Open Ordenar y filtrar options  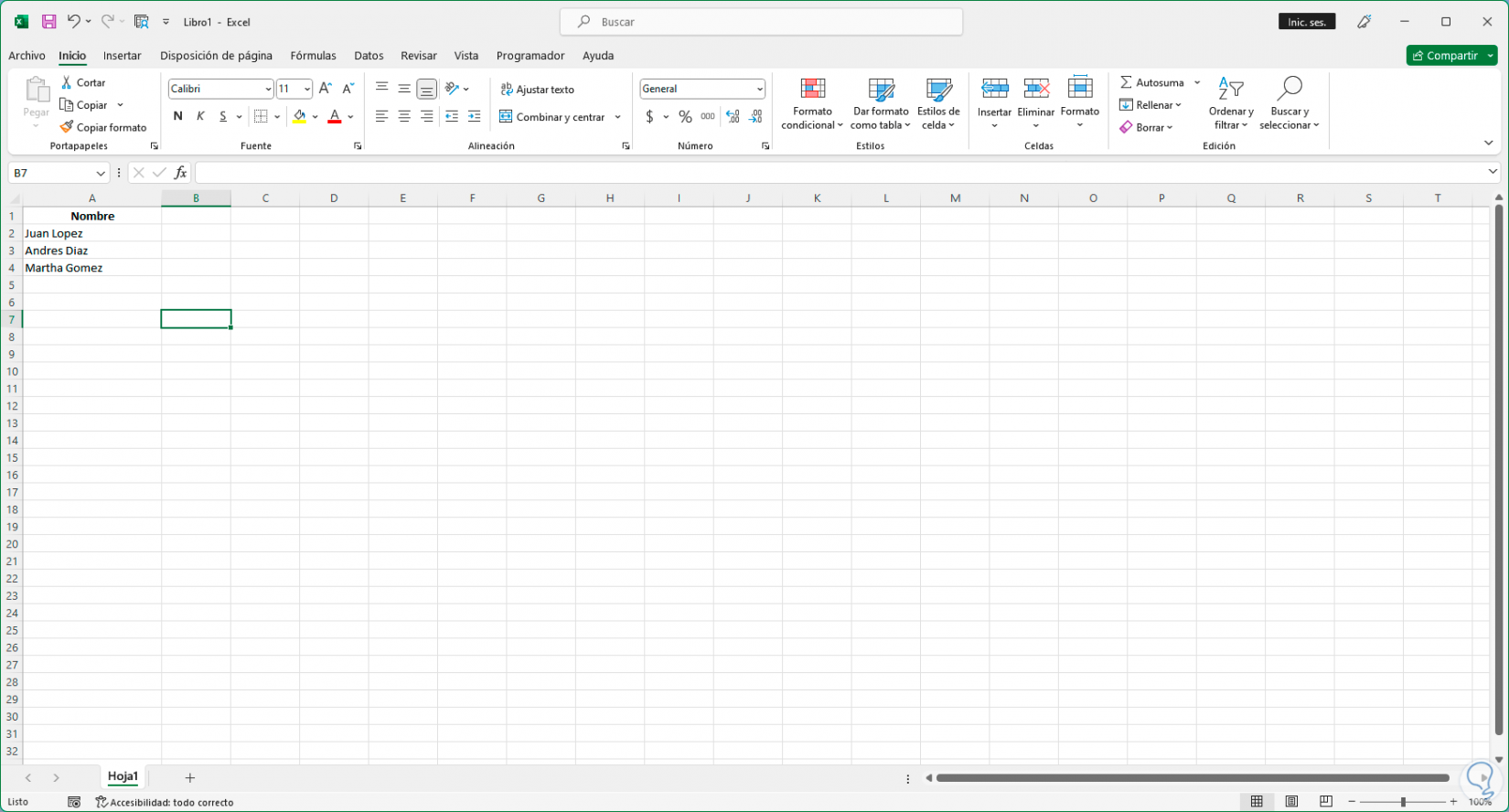pos(1231,103)
